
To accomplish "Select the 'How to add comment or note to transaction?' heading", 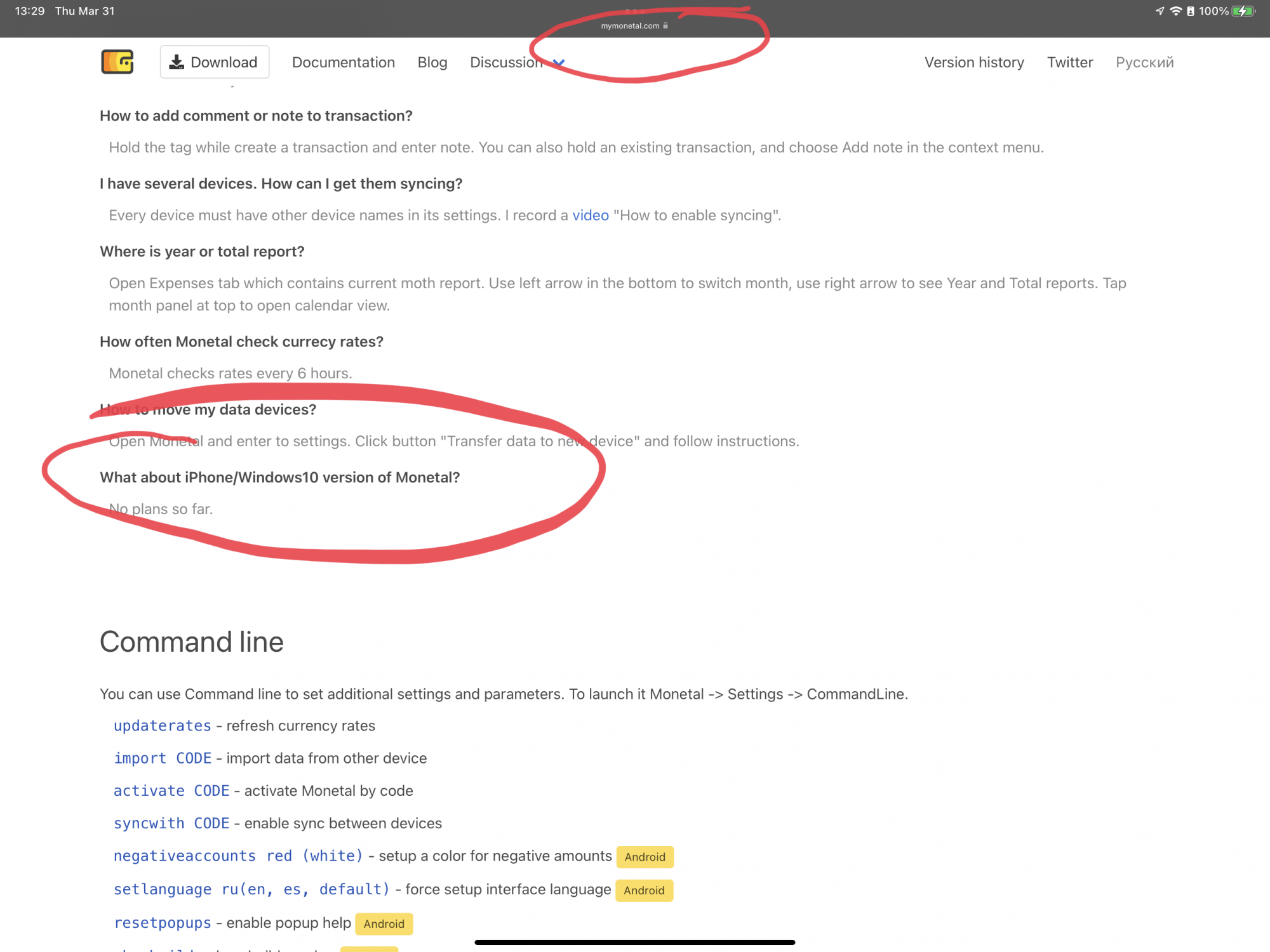I will pyautogui.click(x=256, y=116).
